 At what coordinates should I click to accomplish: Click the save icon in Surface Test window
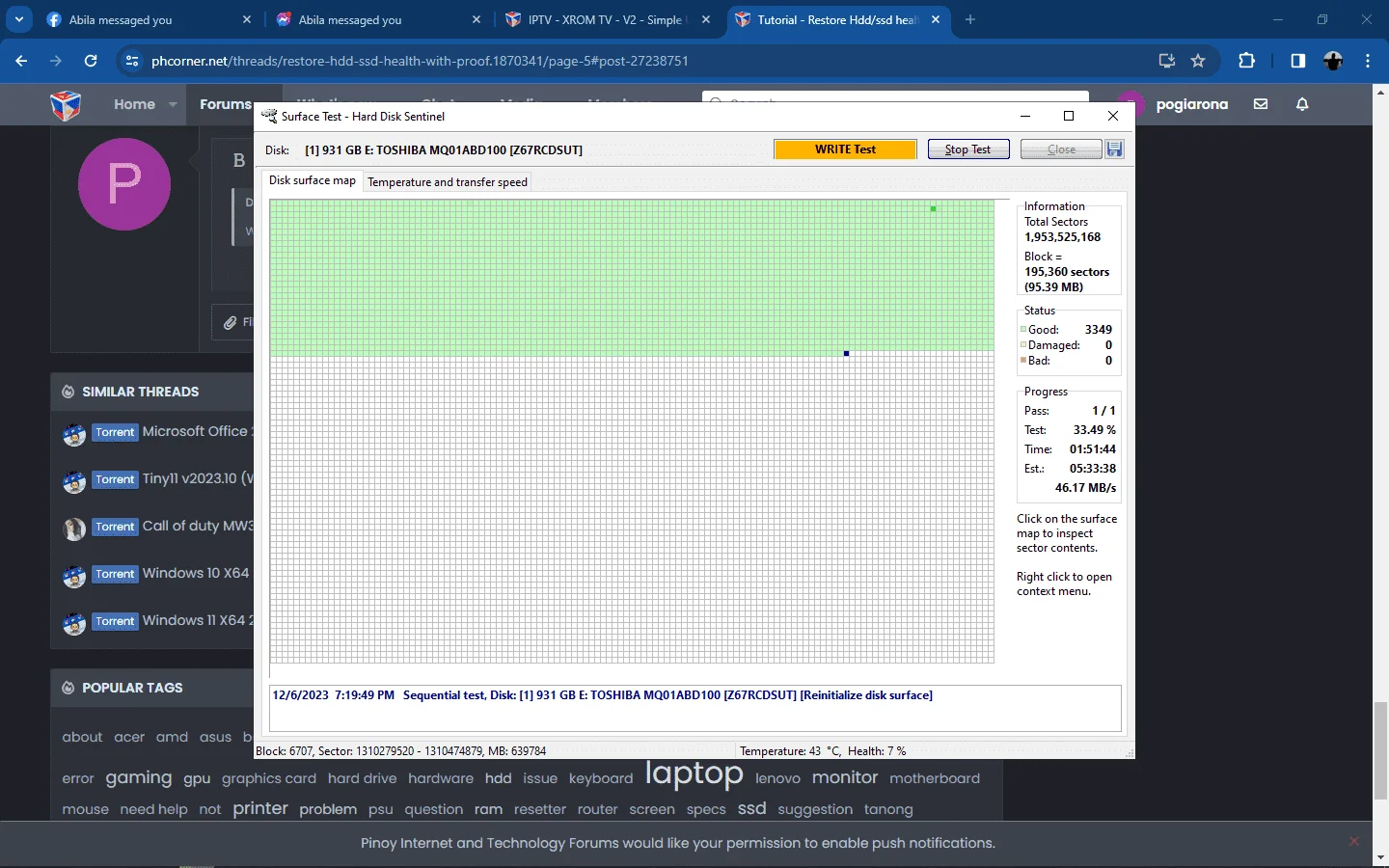1115,149
